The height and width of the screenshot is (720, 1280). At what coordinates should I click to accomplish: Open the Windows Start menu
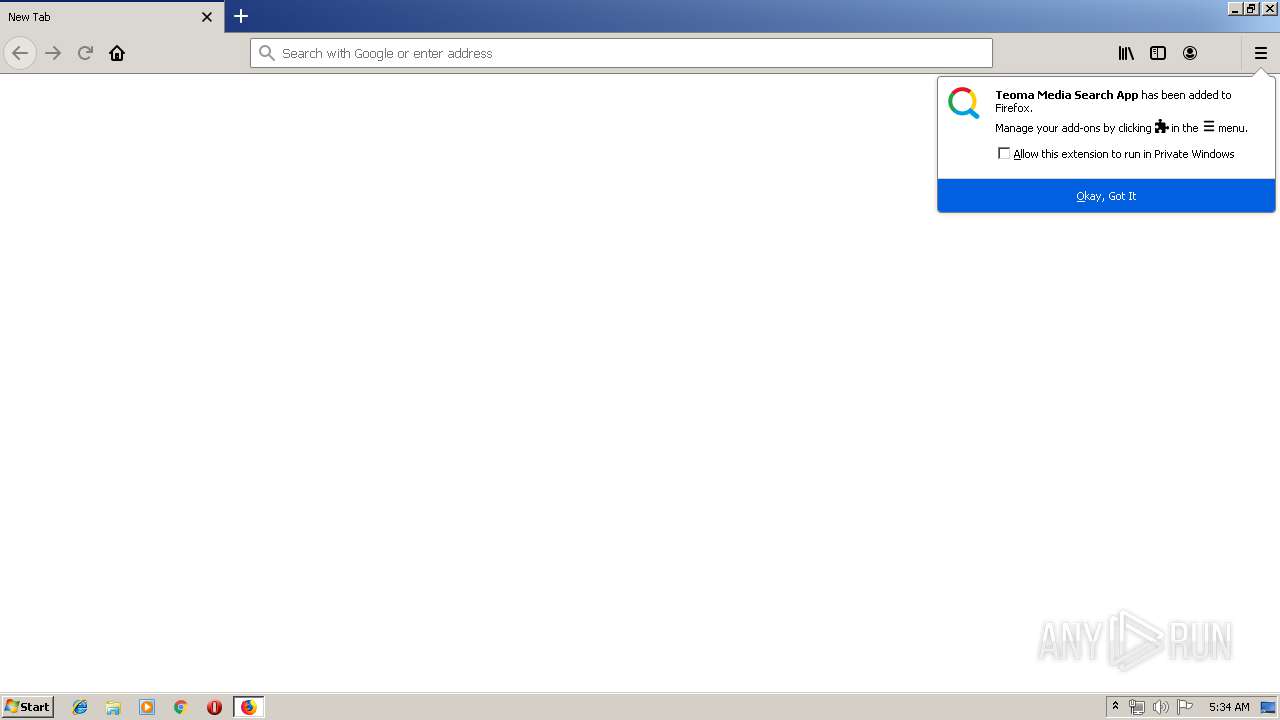click(27, 707)
